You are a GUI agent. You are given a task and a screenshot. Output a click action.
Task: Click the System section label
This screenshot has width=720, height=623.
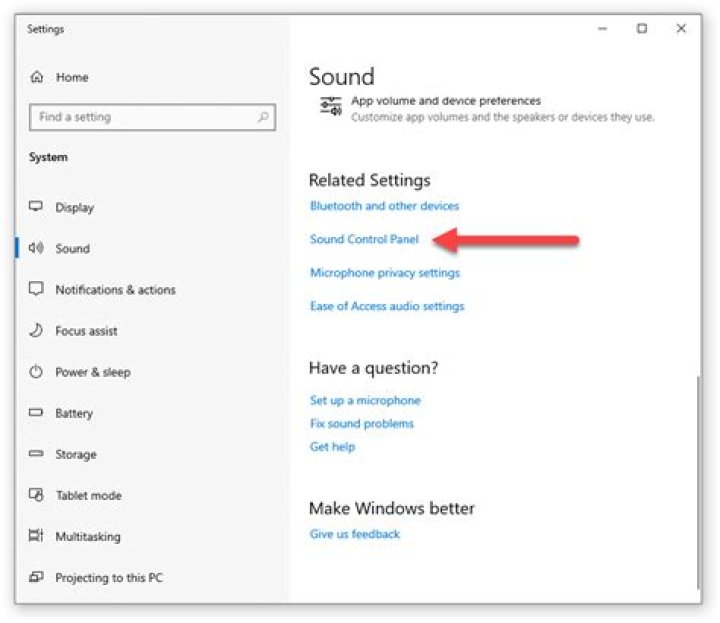tap(48, 157)
